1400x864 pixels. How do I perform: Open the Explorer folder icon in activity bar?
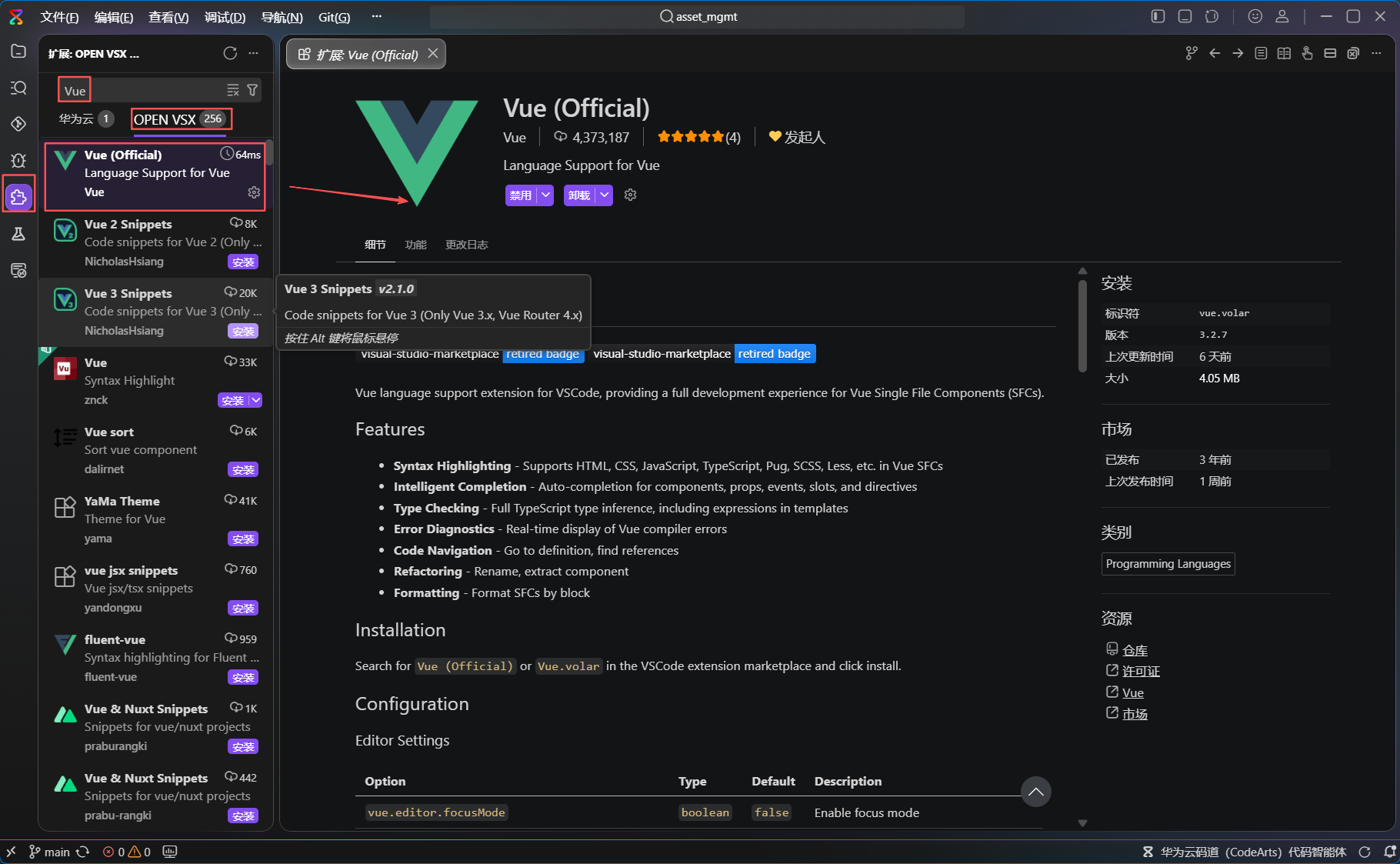pyautogui.click(x=18, y=52)
